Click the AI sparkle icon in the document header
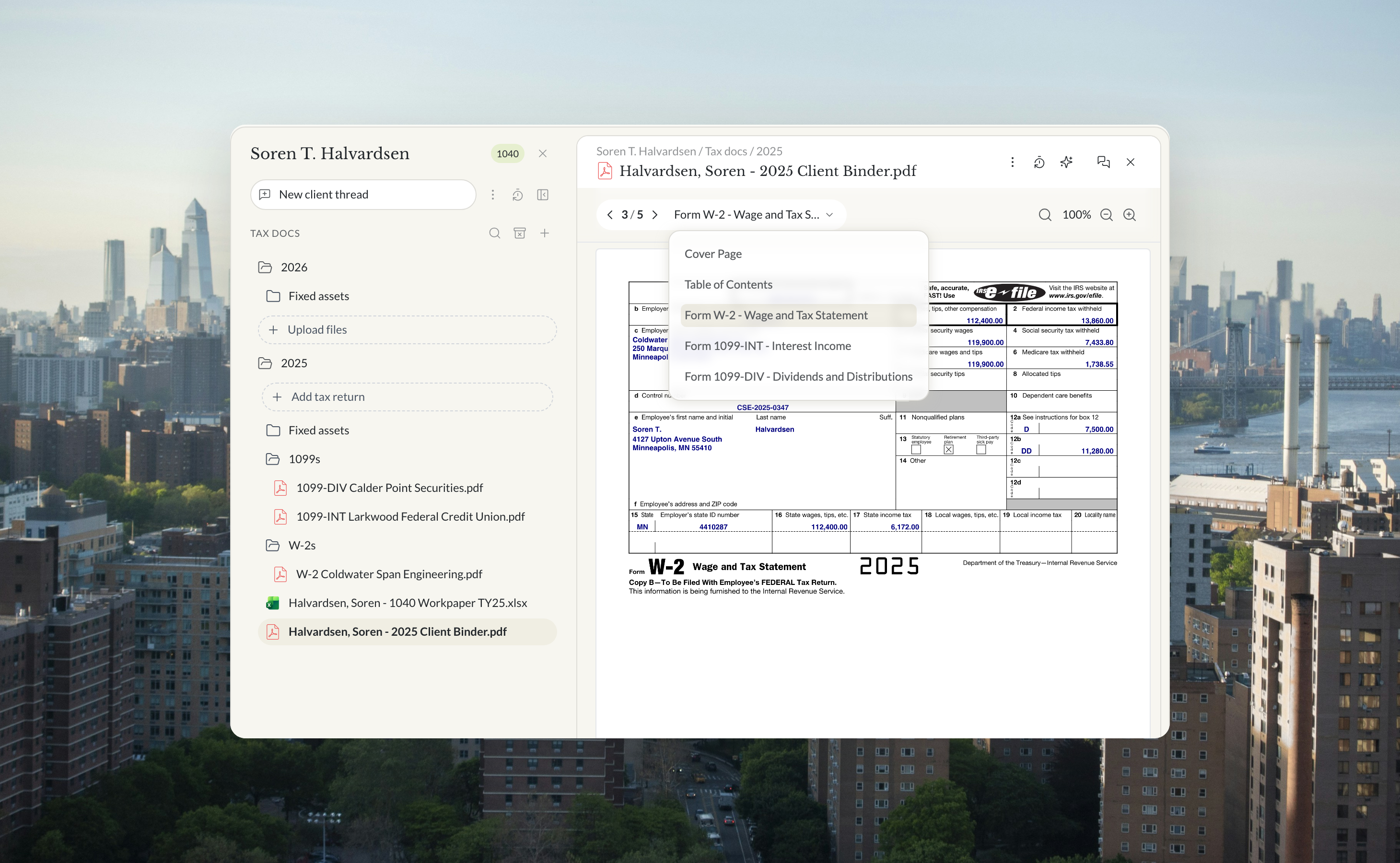This screenshot has width=1400, height=863. (1066, 162)
